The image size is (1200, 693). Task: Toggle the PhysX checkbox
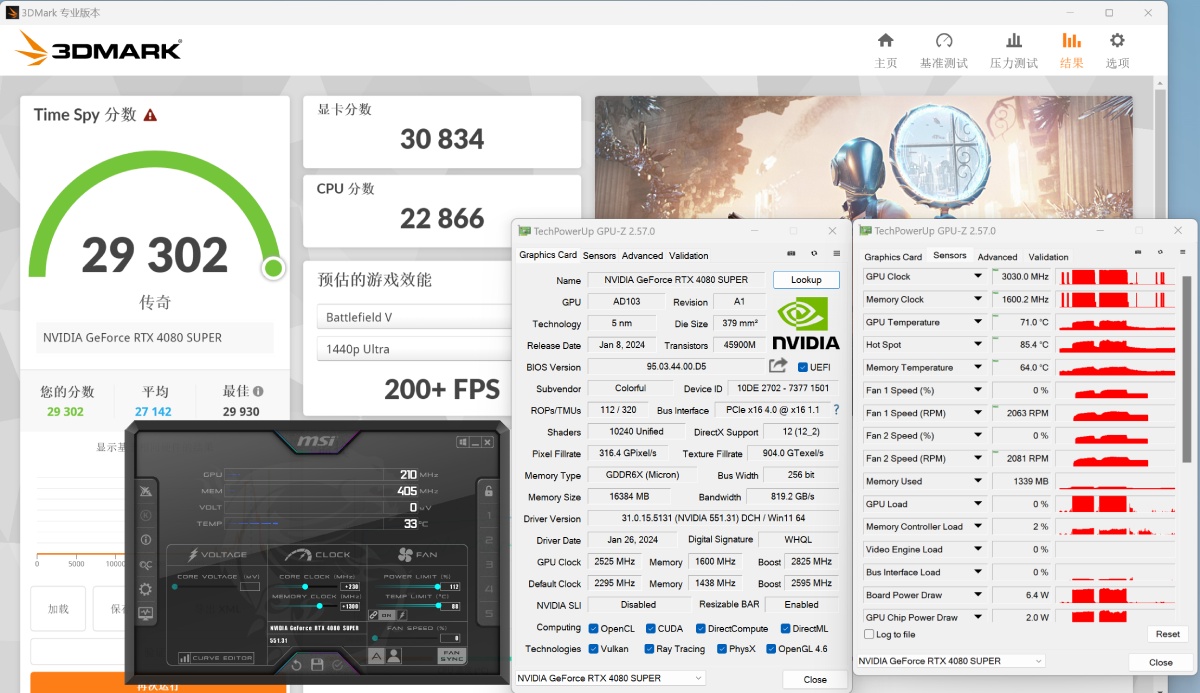coord(722,649)
